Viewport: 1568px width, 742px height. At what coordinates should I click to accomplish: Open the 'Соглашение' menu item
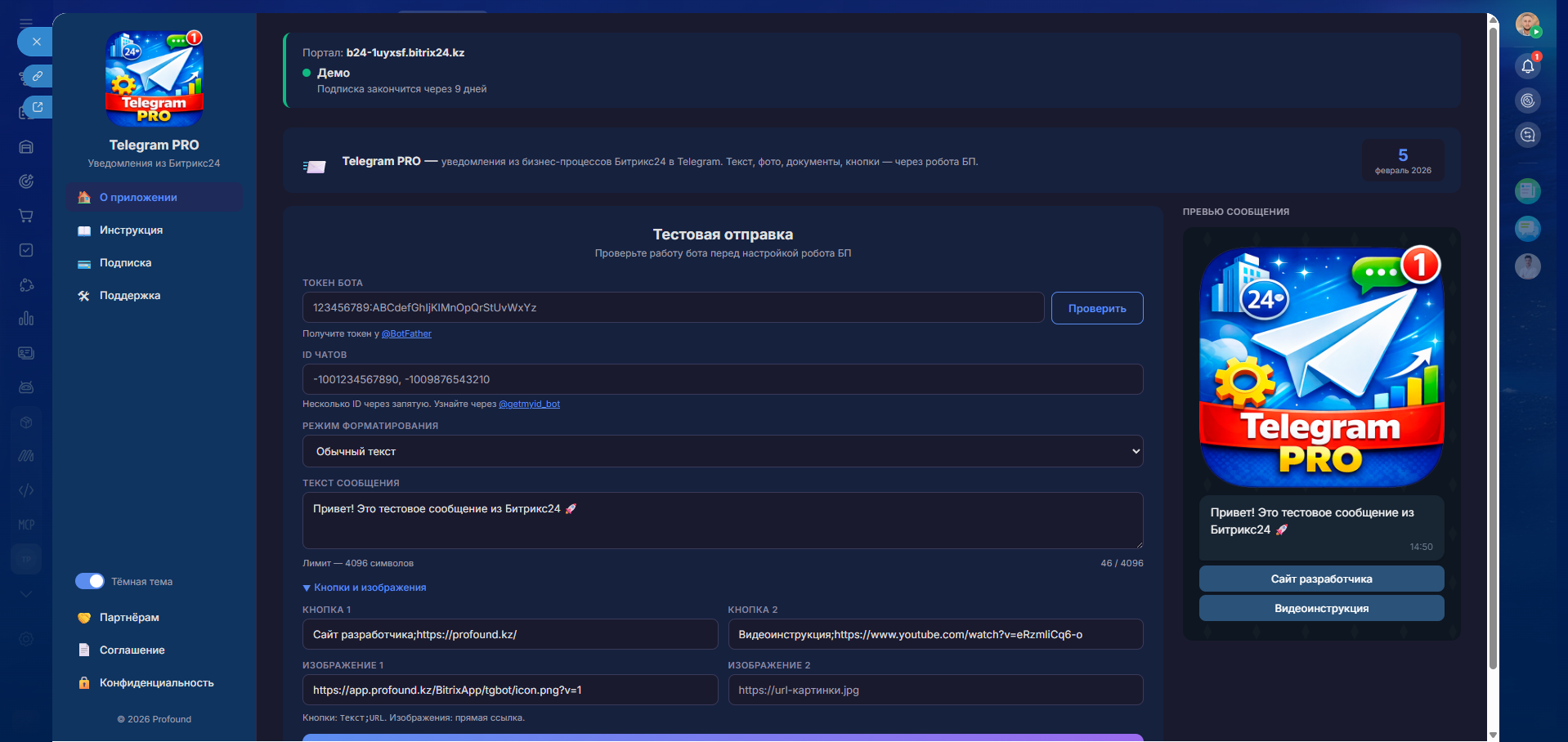155,650
